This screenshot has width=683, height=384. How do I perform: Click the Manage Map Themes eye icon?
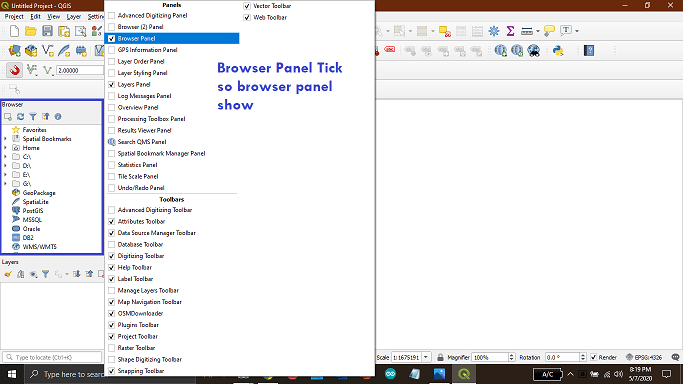tap(33, 274)
